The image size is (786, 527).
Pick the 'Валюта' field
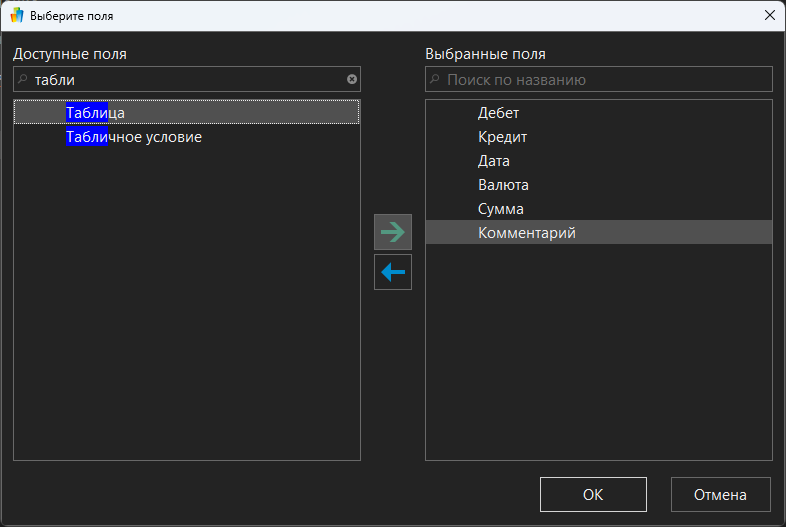pyautogui.click(x=503, y=185)
